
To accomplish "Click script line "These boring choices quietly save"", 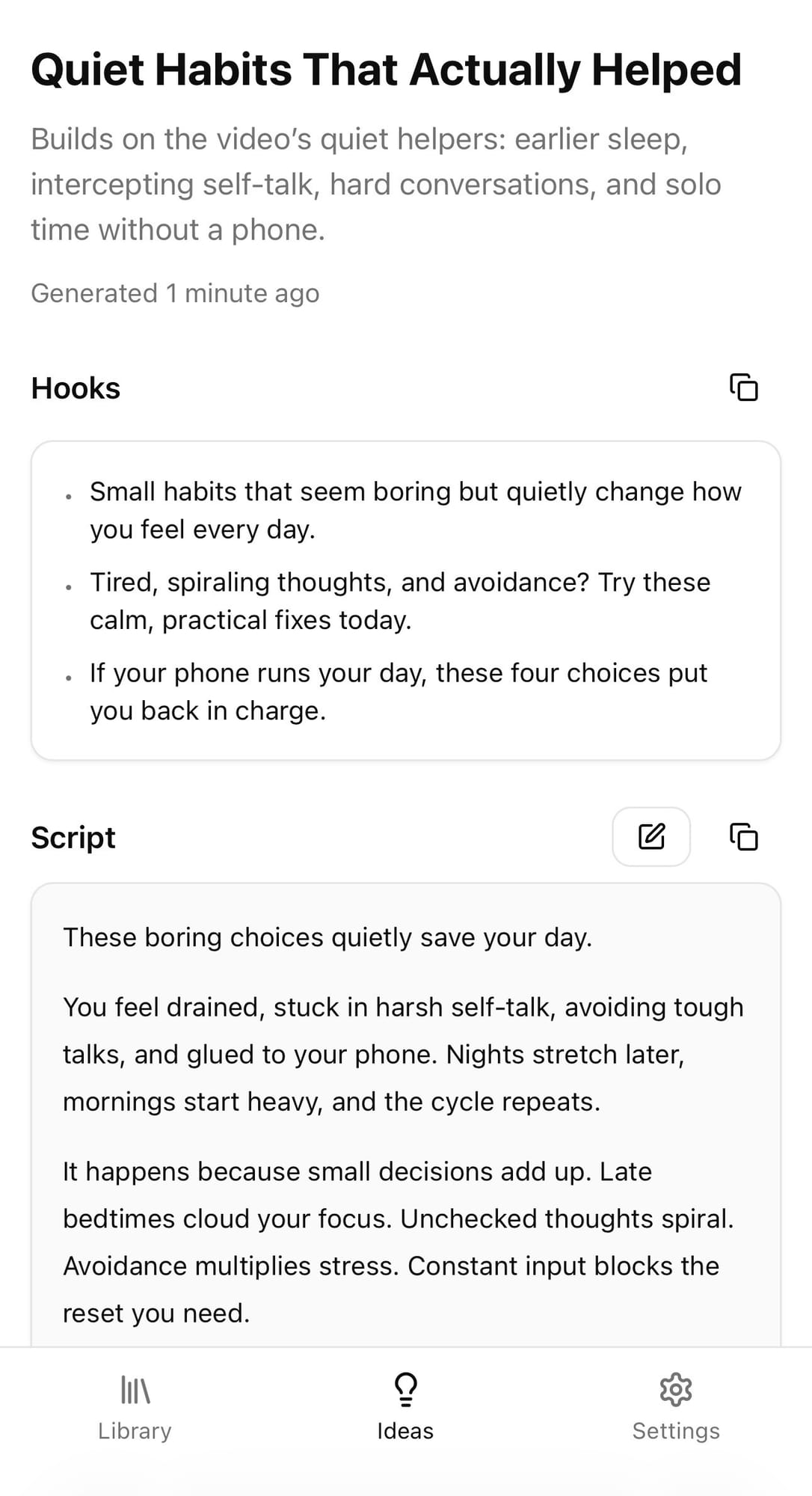I will coord(327,937).
